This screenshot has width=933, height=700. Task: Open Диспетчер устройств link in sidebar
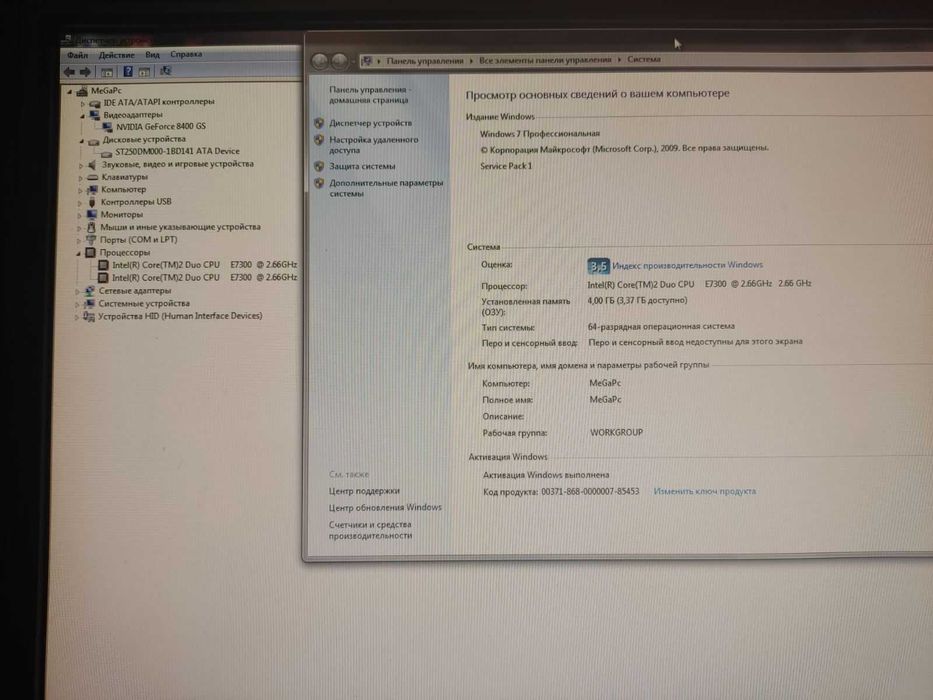(370, 123)
